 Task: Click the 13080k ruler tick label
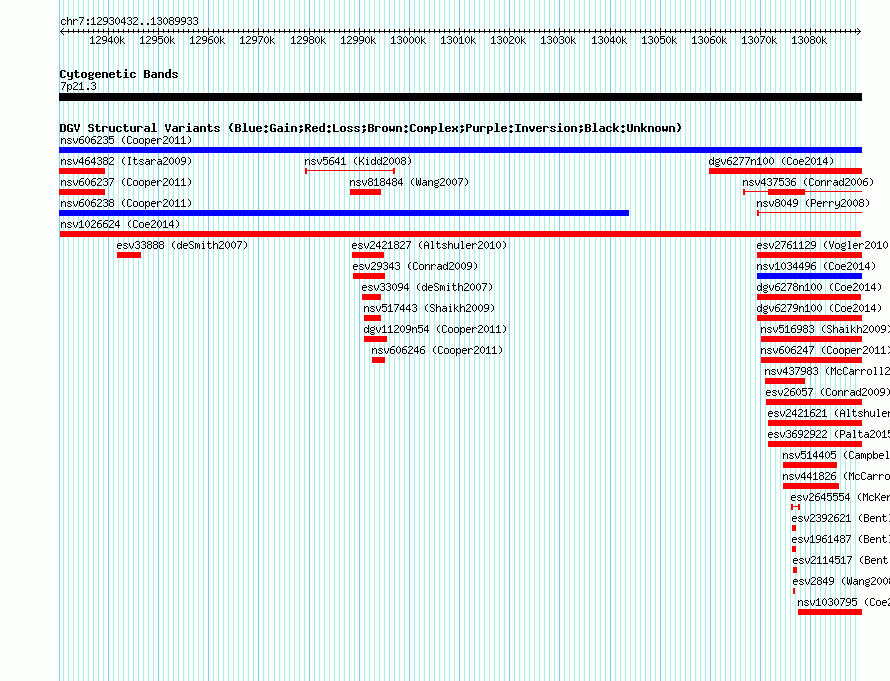[809, 40]
